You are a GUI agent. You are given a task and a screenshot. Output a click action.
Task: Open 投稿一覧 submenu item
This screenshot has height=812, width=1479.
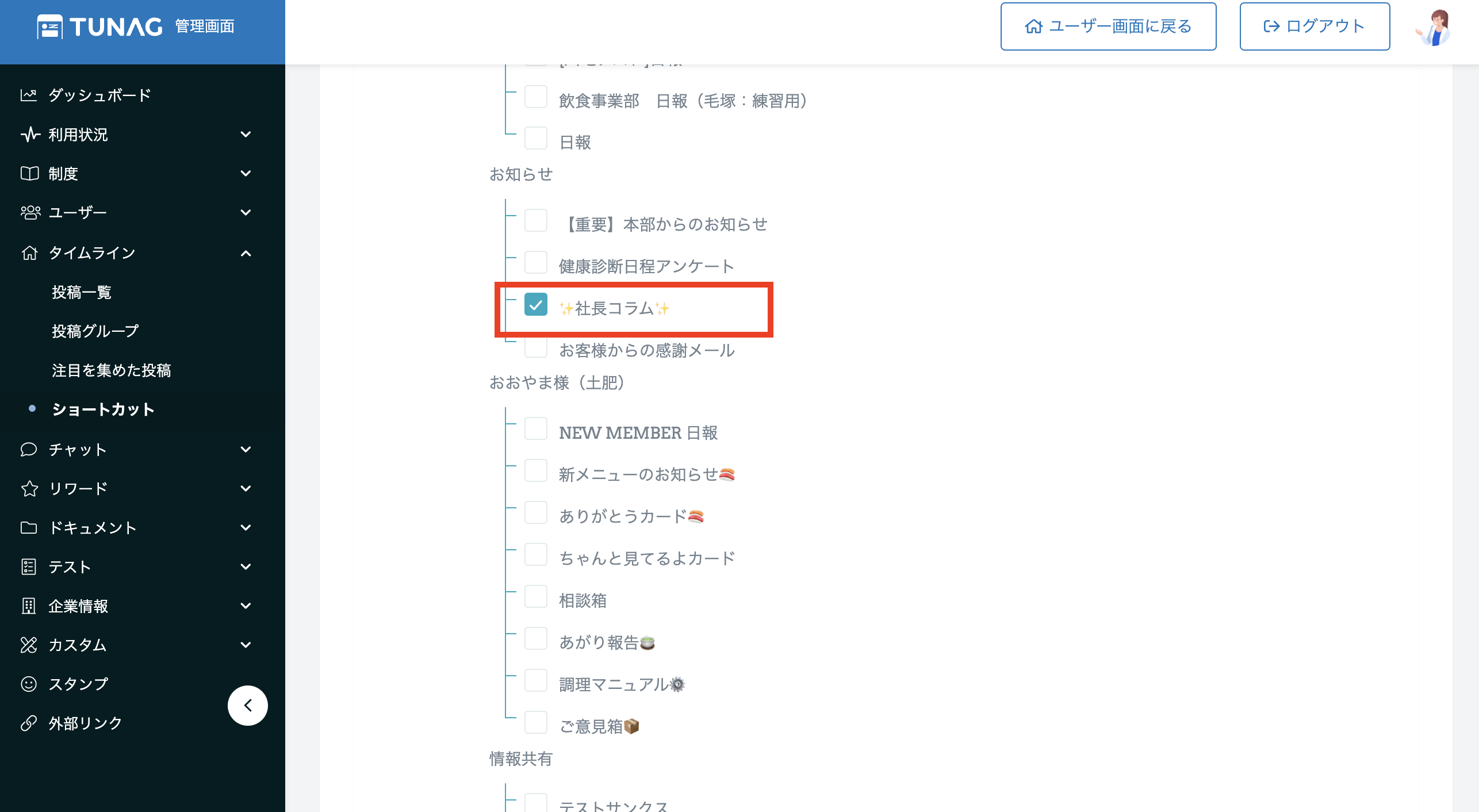pos(82,292)
